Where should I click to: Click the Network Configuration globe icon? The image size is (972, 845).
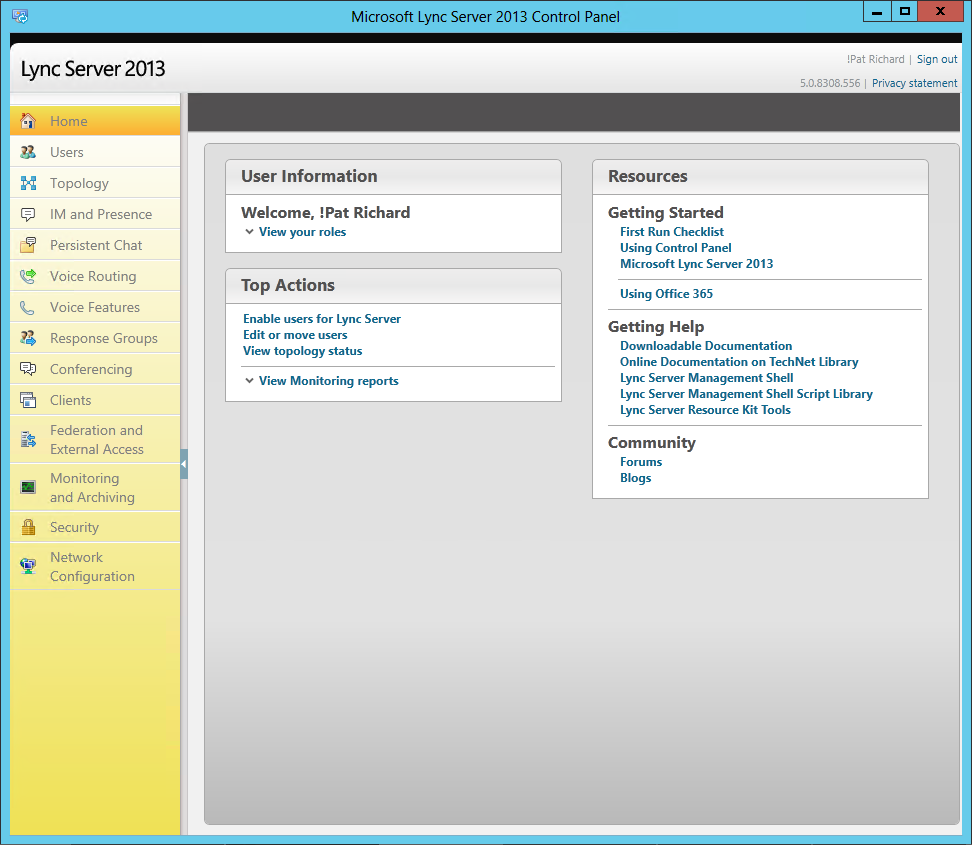pyautogui.click(x=28, y=566)
